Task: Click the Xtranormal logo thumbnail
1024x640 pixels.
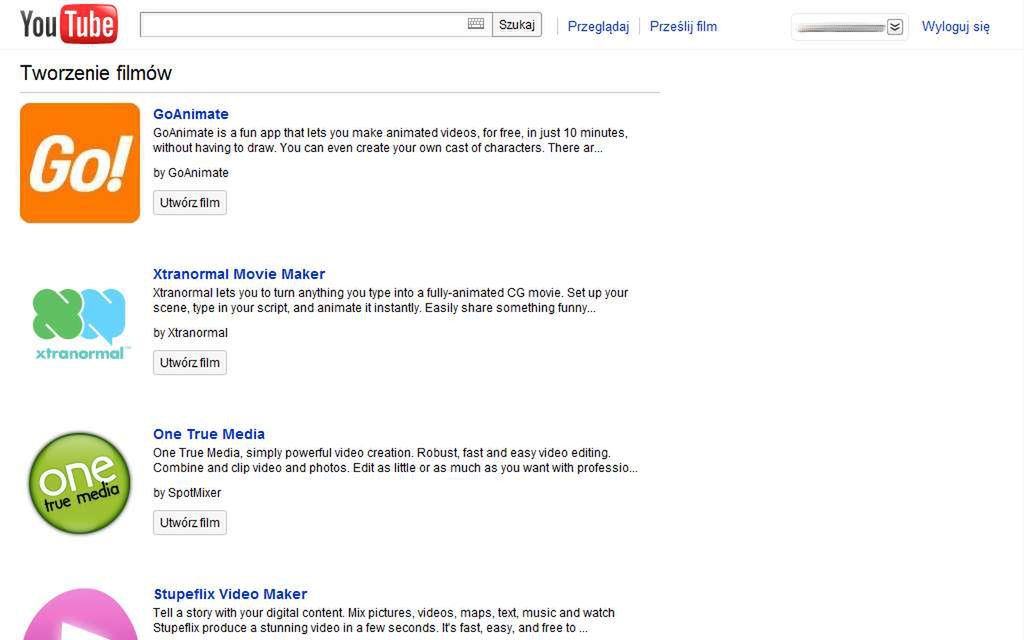Action: tap(80, 323)
